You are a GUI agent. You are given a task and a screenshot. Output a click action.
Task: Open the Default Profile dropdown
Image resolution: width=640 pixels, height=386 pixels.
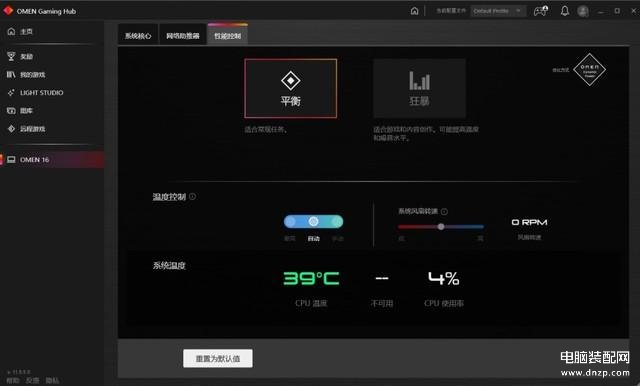pos(498,11)
